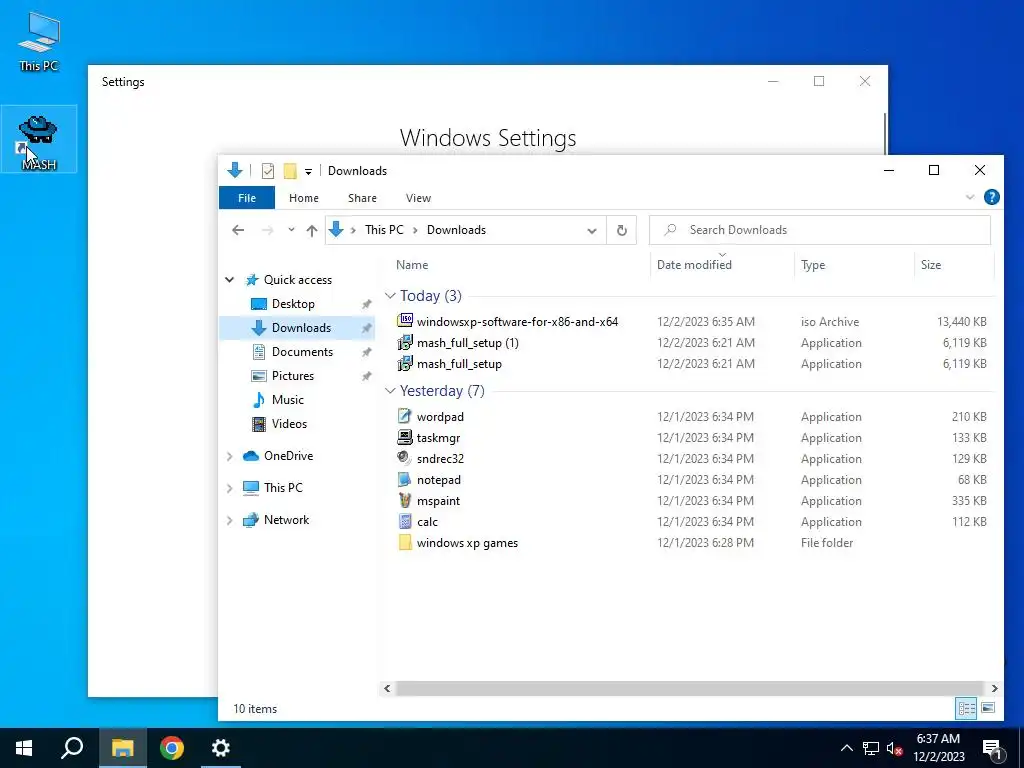Click the Forward navigation arrow
Screen dimensions: 1024x768
pyautogui.click(x=267, y=230)
